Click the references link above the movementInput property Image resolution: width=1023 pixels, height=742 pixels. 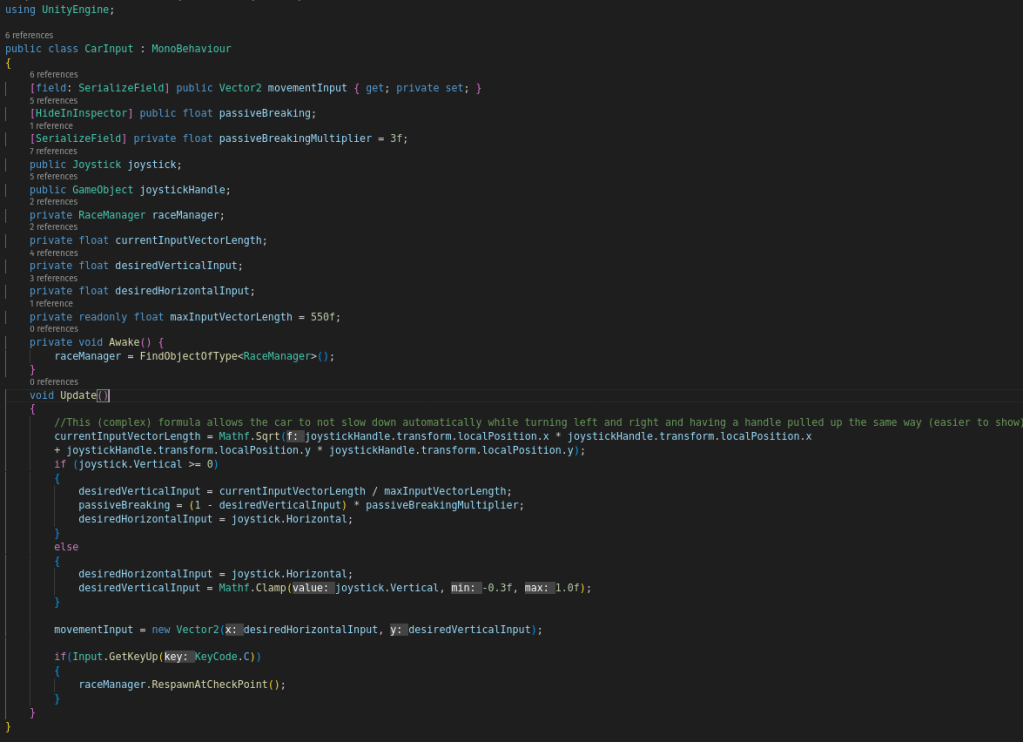point(53,74)
